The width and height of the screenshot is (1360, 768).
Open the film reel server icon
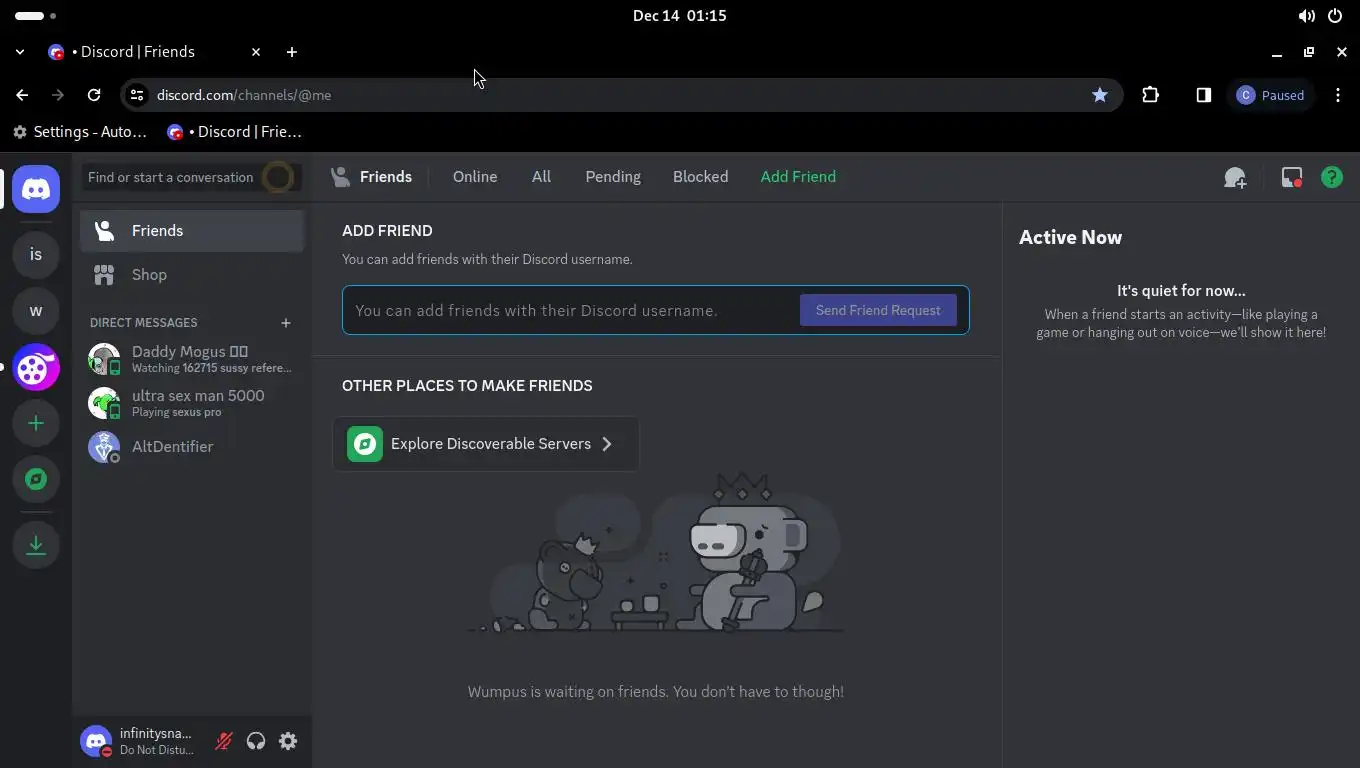(36, 367)
